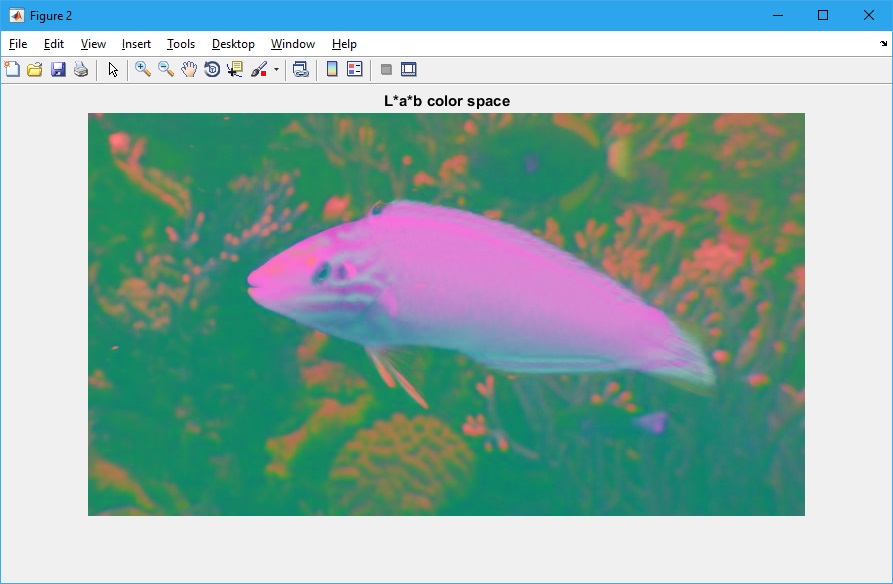893x584 pixels.
Task: Select the Data Cursor tool
Action: [235, 69]
